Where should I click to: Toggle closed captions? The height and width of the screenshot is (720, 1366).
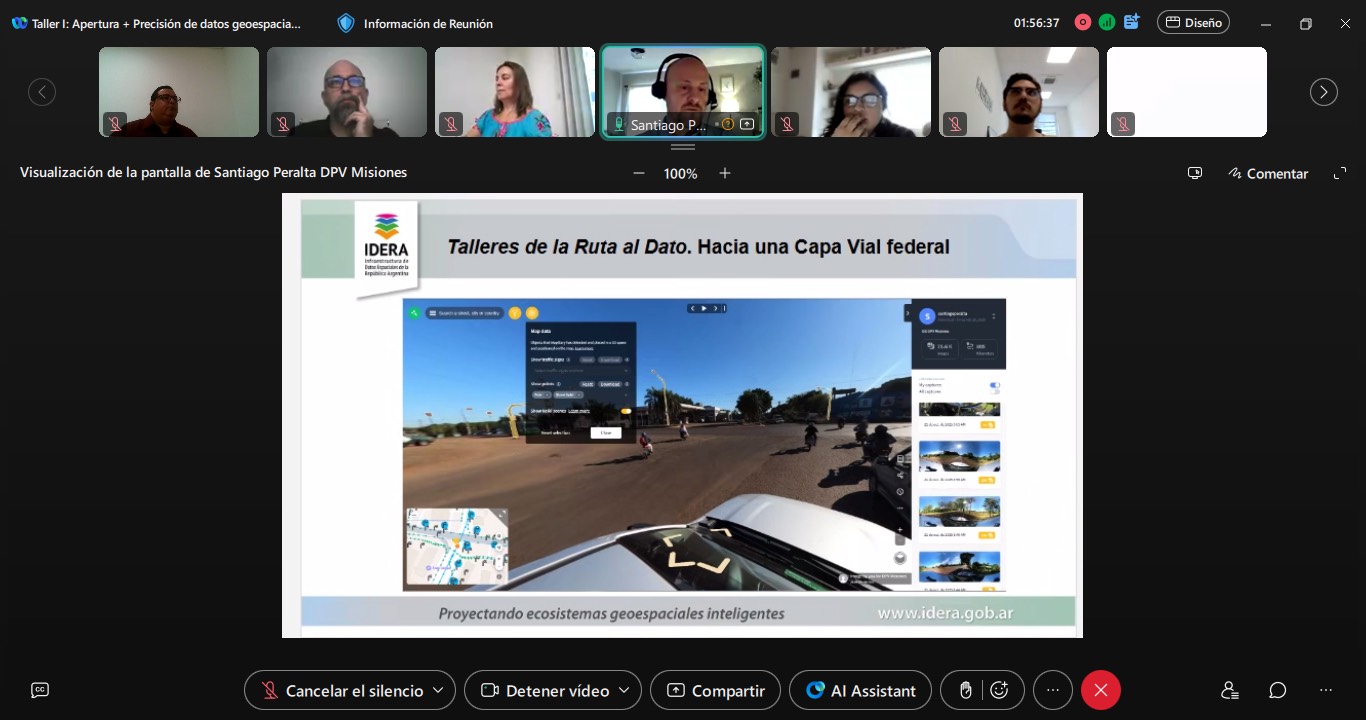click(x=40, y=690)
